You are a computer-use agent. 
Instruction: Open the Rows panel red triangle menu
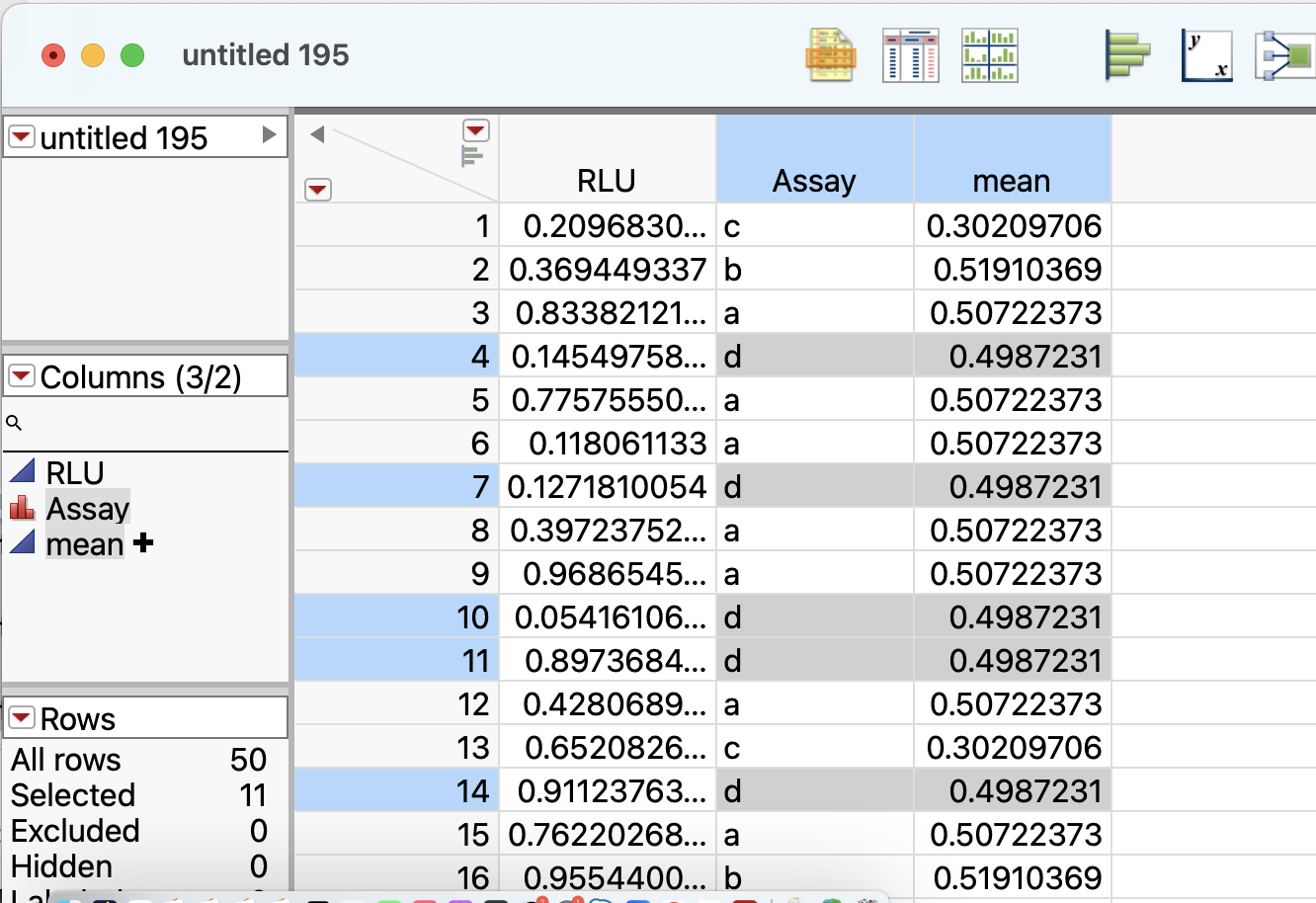click(x=20, y=718)
